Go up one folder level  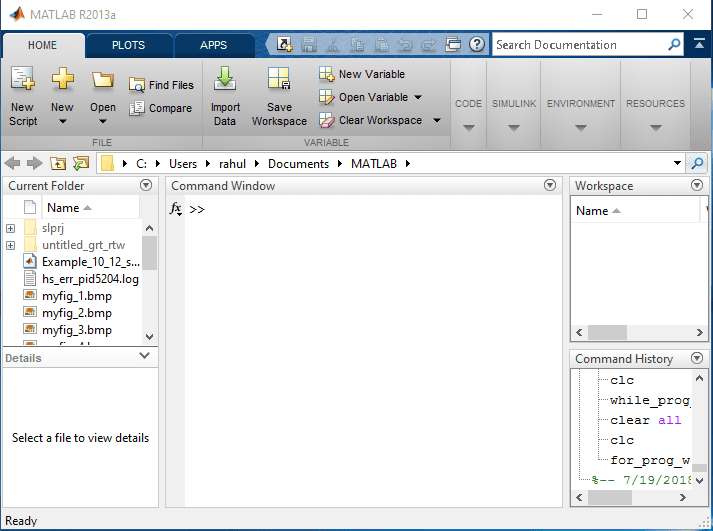(58, 163)
